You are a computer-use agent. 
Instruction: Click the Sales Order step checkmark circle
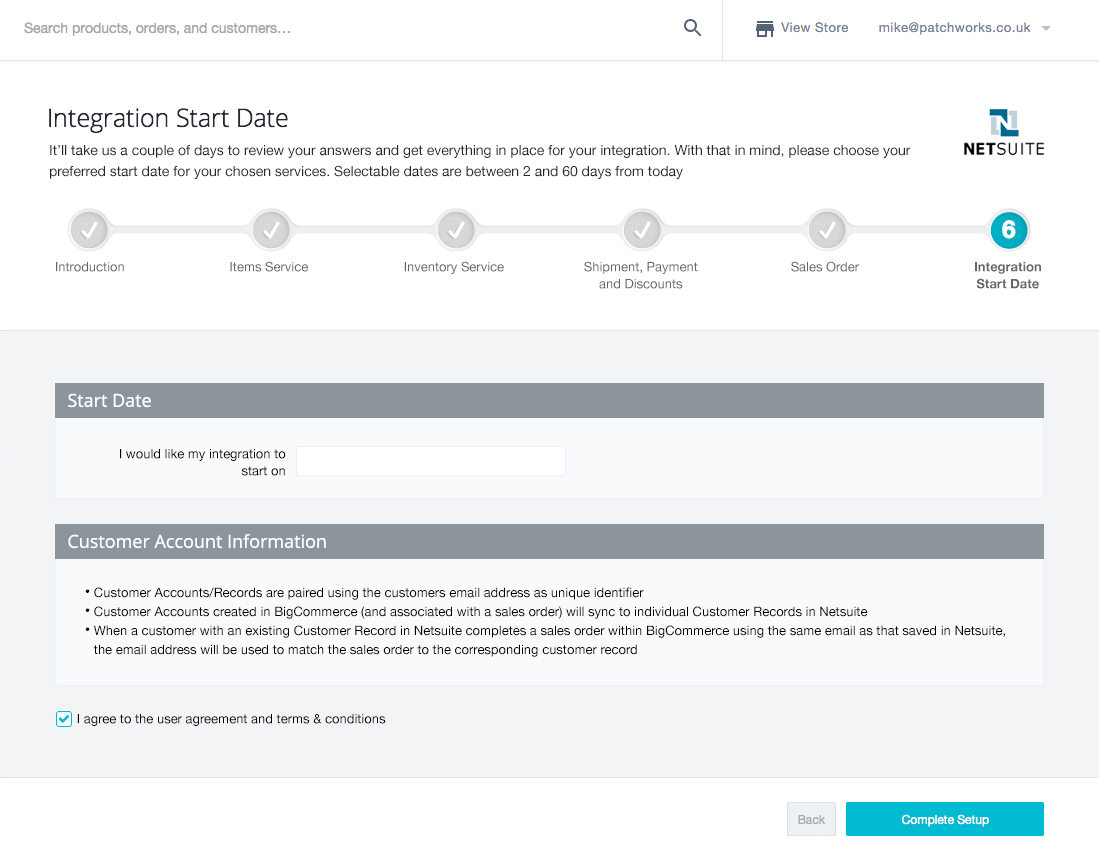pyautogui.click(x=827, y=230)
